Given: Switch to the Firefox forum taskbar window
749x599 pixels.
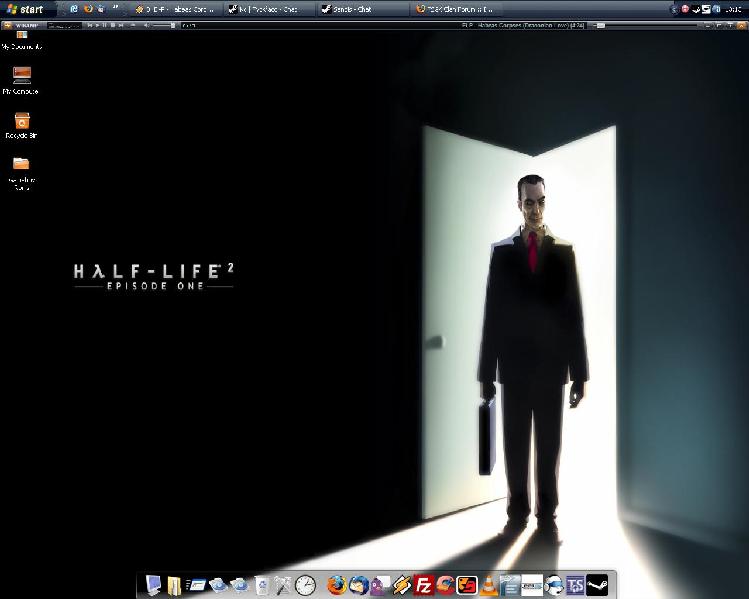Looking at the screenshot, I should point(458,9).
